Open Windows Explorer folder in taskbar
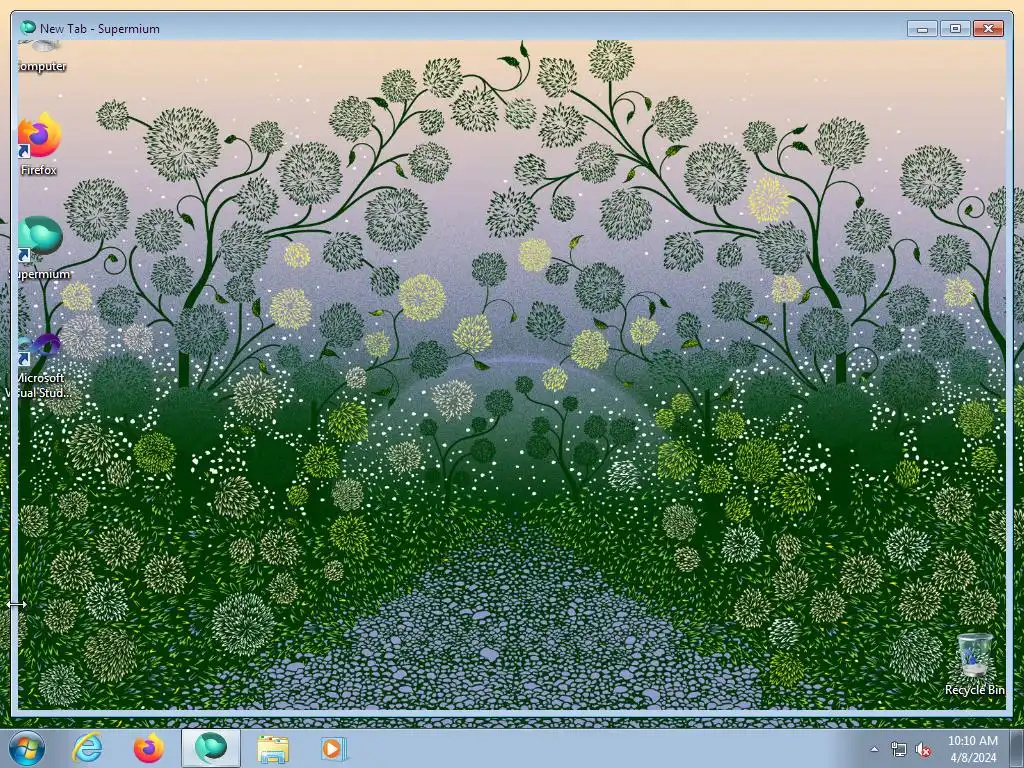Image resolution: width=1024 pixels, height=768 pixels. [x=273, y=748]
